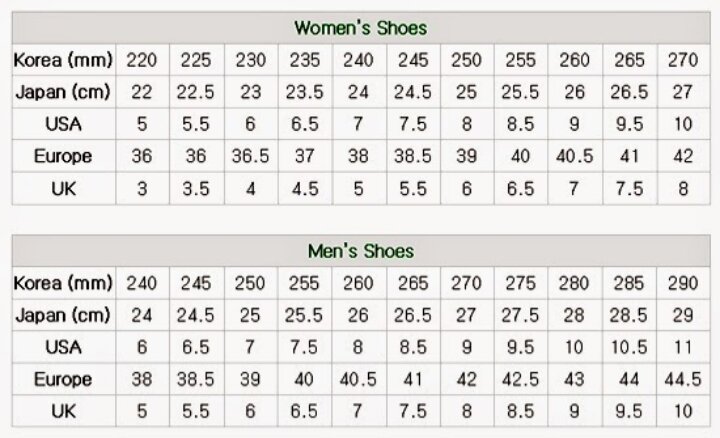The width and height of the screenshot is (720, 438).
Task: Select Europe size 44.5 in Men's table
Action: 683,379
